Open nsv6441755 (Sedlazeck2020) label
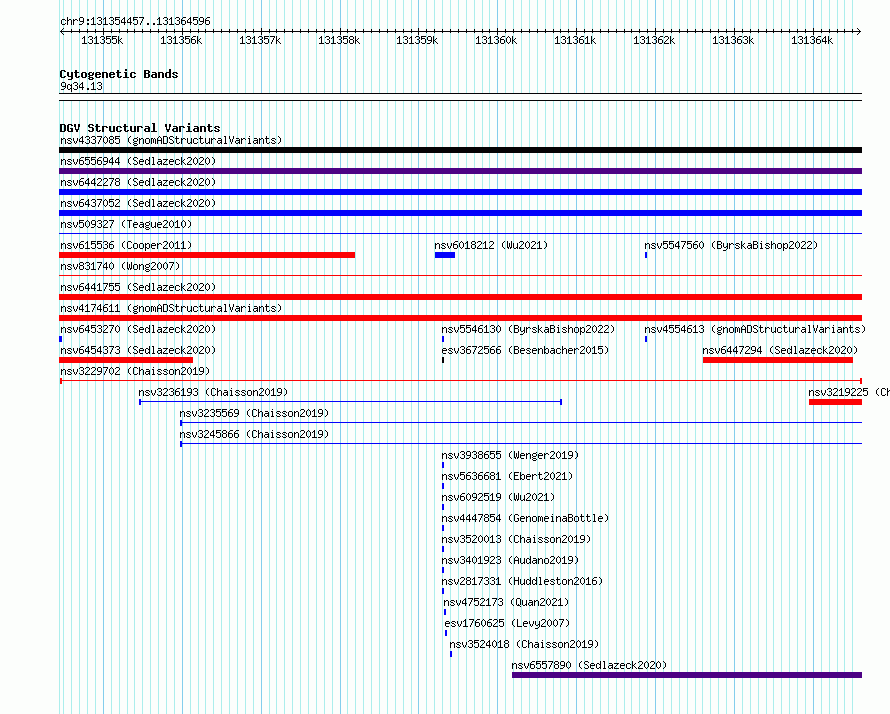Screen dimensions: 890x714 (138, 287)
